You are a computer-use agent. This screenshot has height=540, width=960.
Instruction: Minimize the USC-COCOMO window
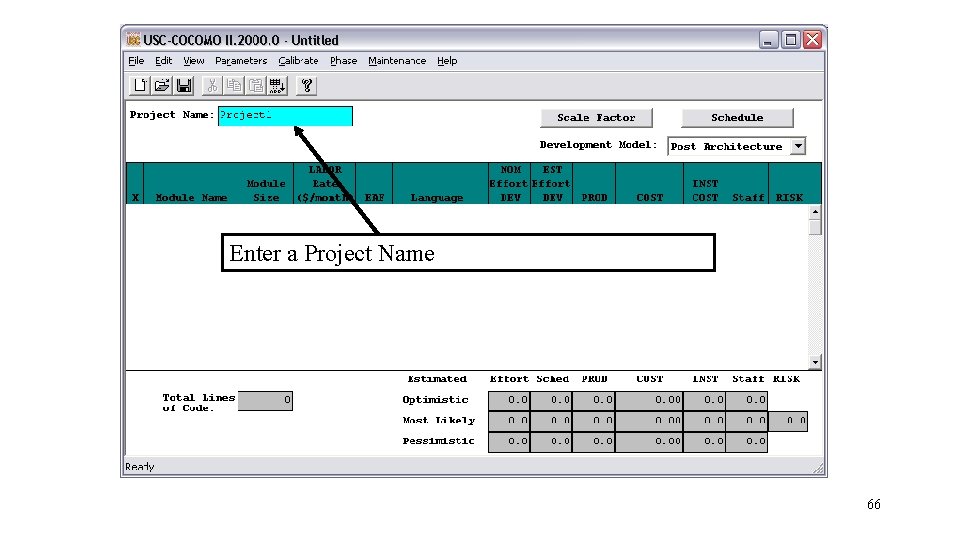pos(768,40)
